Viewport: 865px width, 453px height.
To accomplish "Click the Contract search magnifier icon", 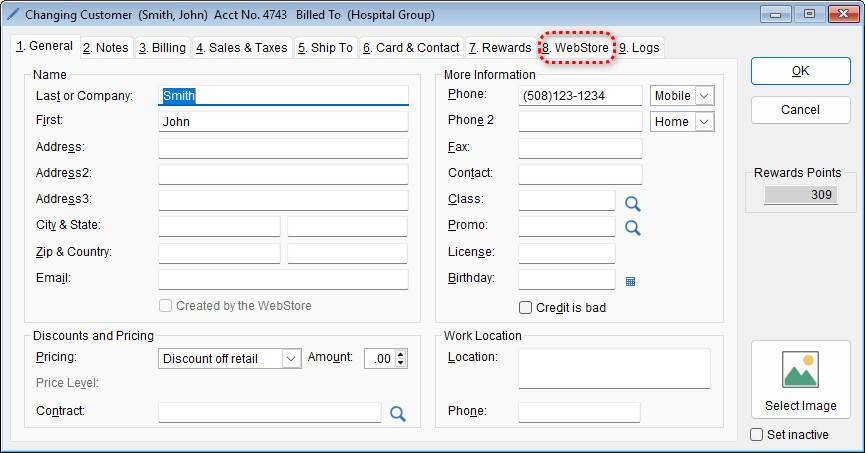I will pyautogui.click(x=397, y=414).
